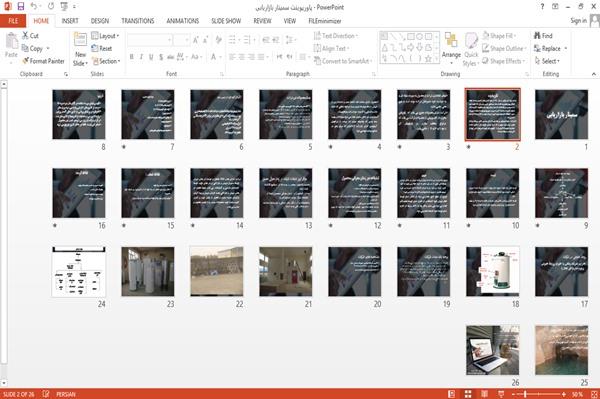Image resolution: width=600 pixels, height=399 pixels.
Task: Select slide 1 thumbnail
Action: pos(561,114)
